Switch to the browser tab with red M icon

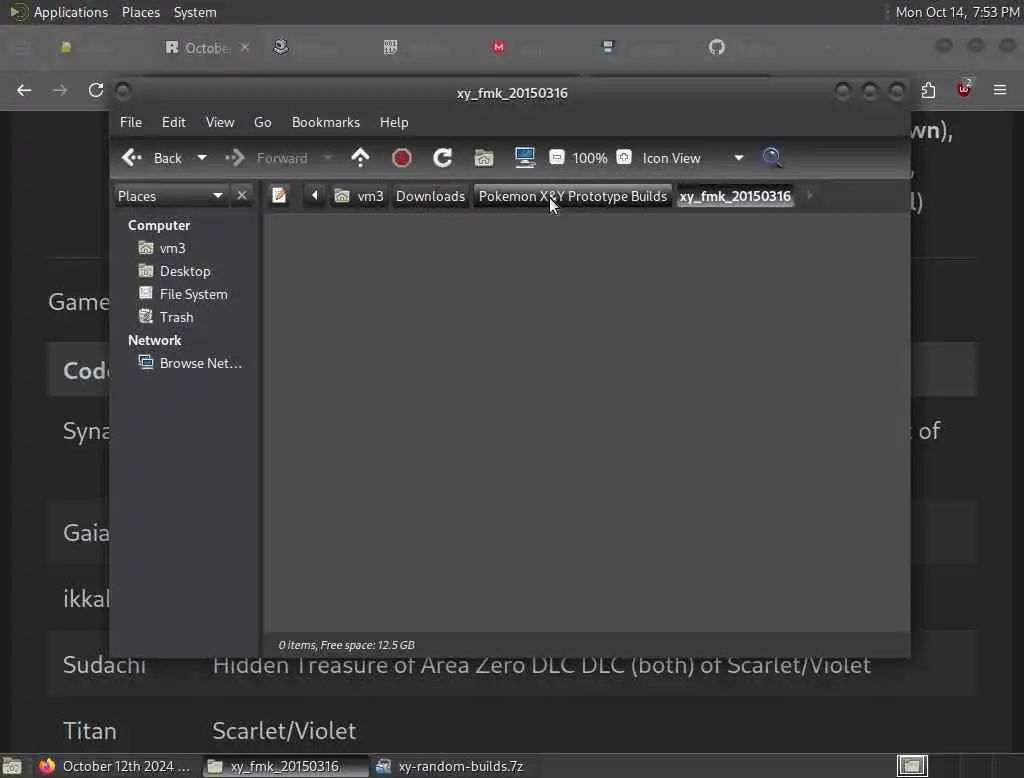(x=499, y=48)
